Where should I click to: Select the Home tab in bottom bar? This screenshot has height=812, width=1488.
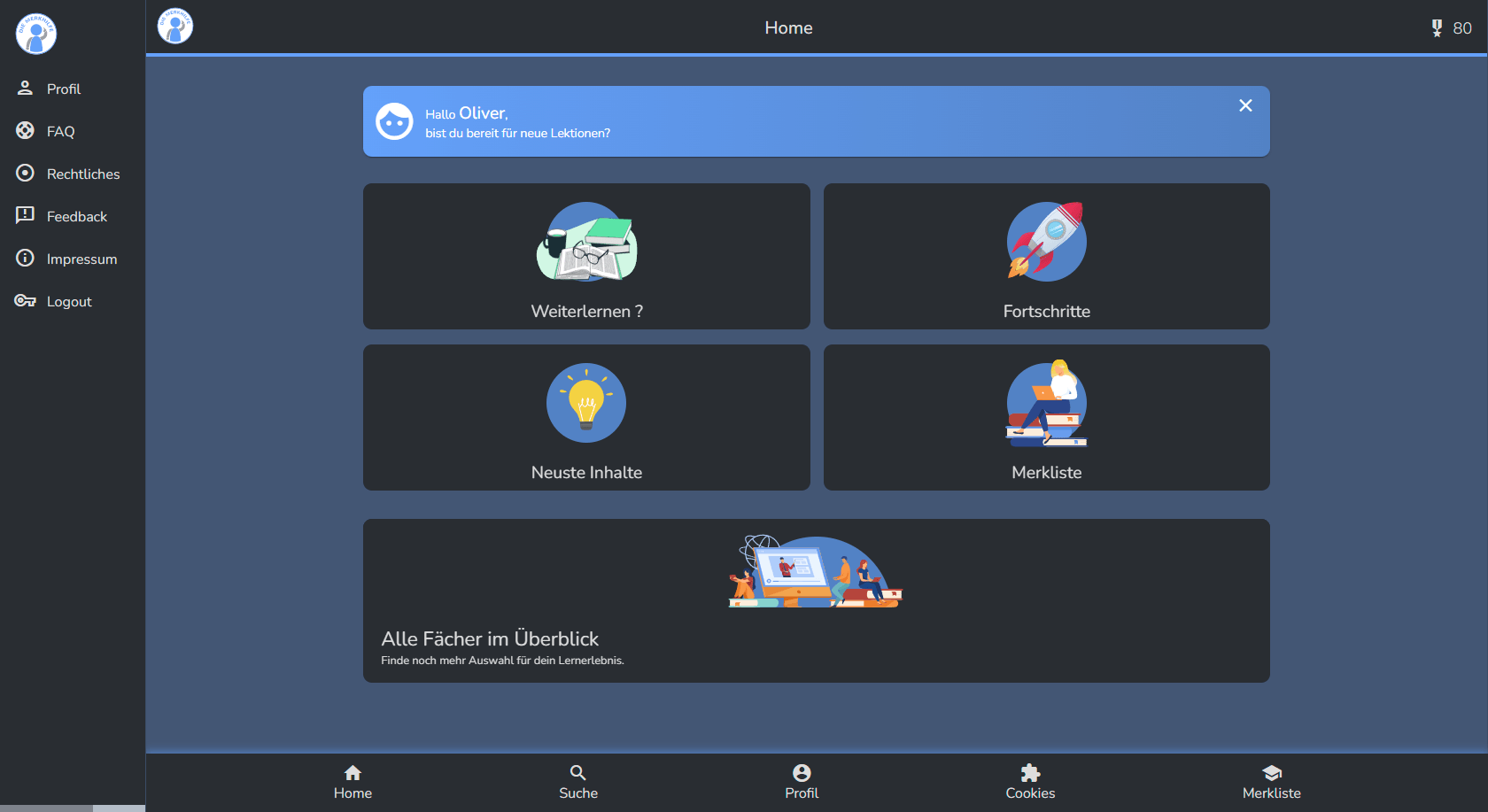(353, 782)
